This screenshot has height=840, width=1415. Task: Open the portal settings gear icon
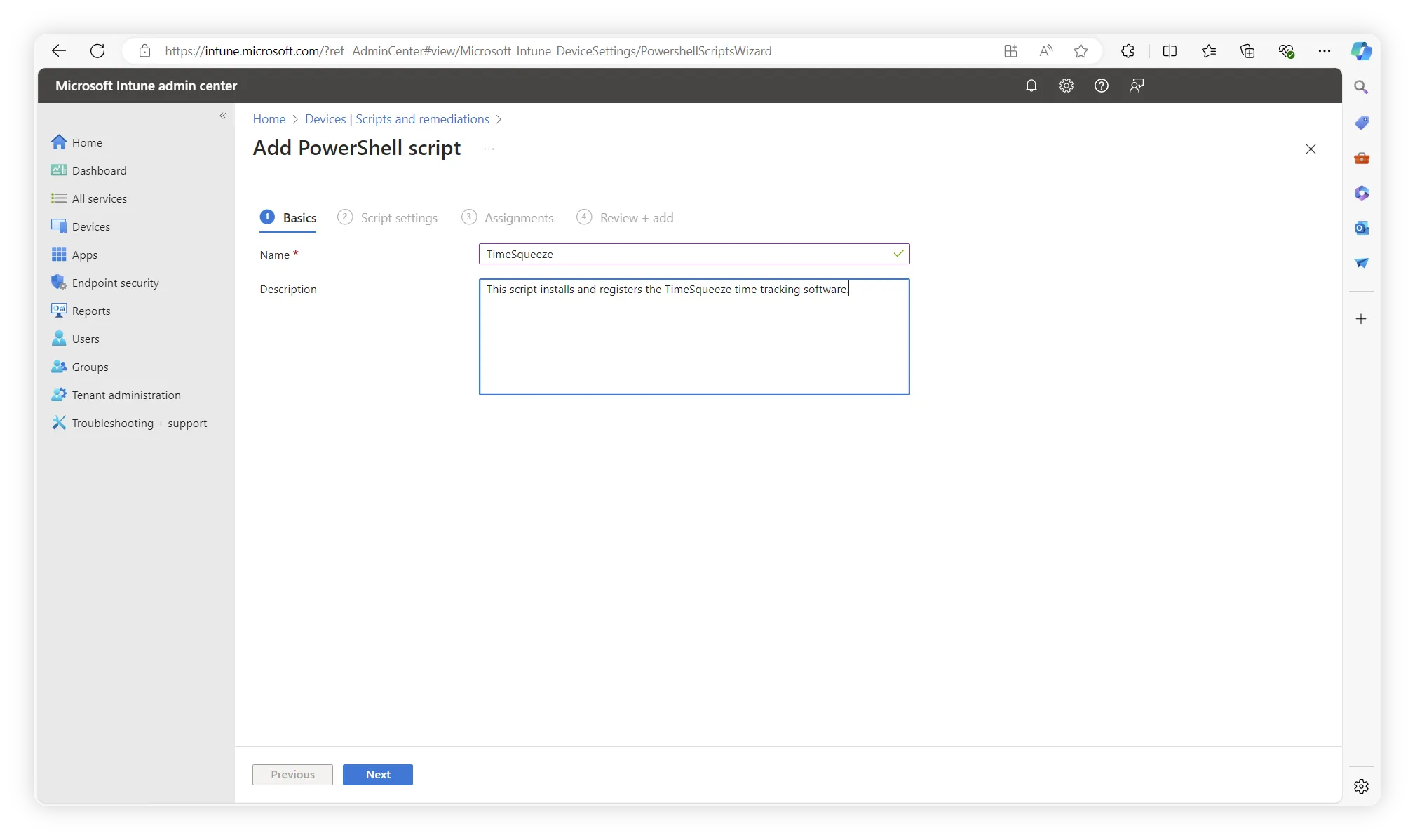tap(1066, 86)
